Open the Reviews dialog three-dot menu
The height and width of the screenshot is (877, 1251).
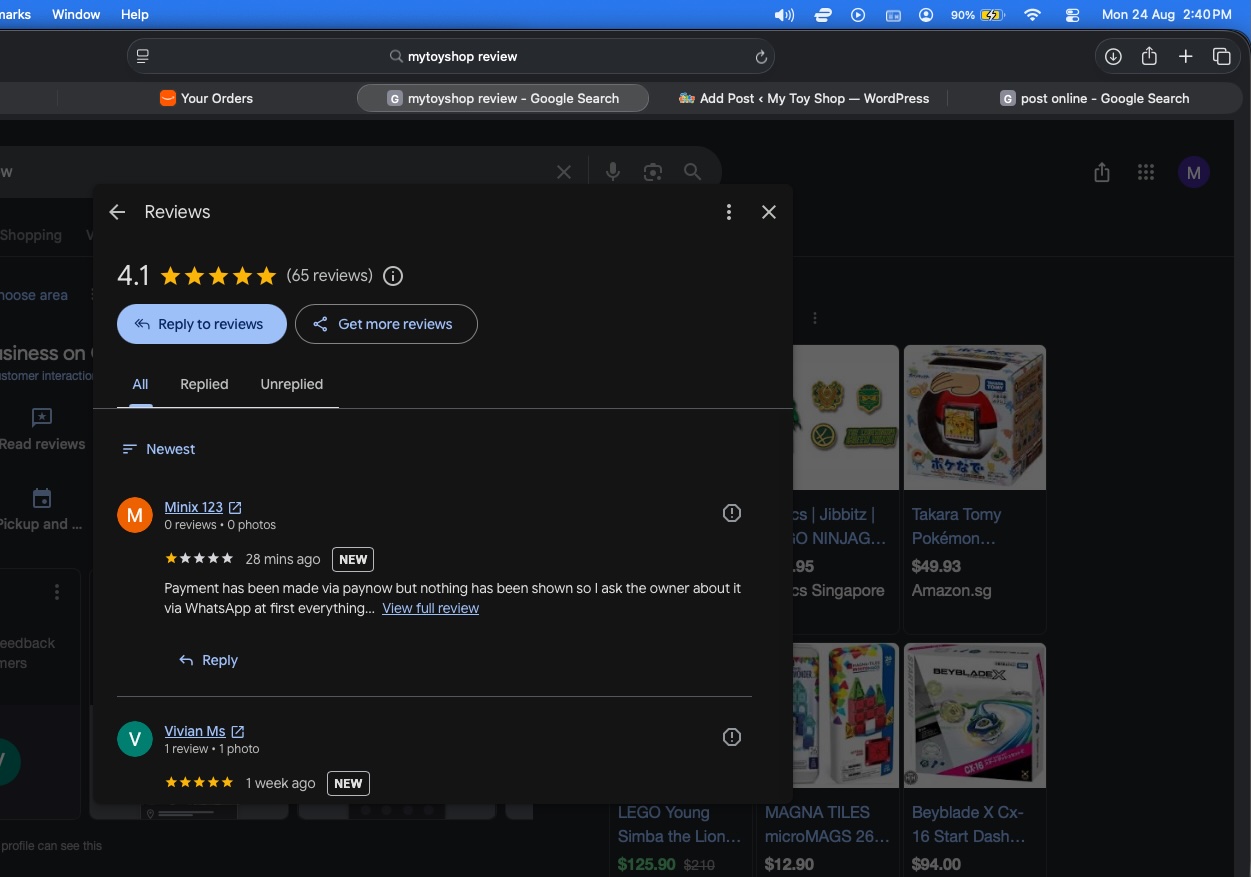729,212
